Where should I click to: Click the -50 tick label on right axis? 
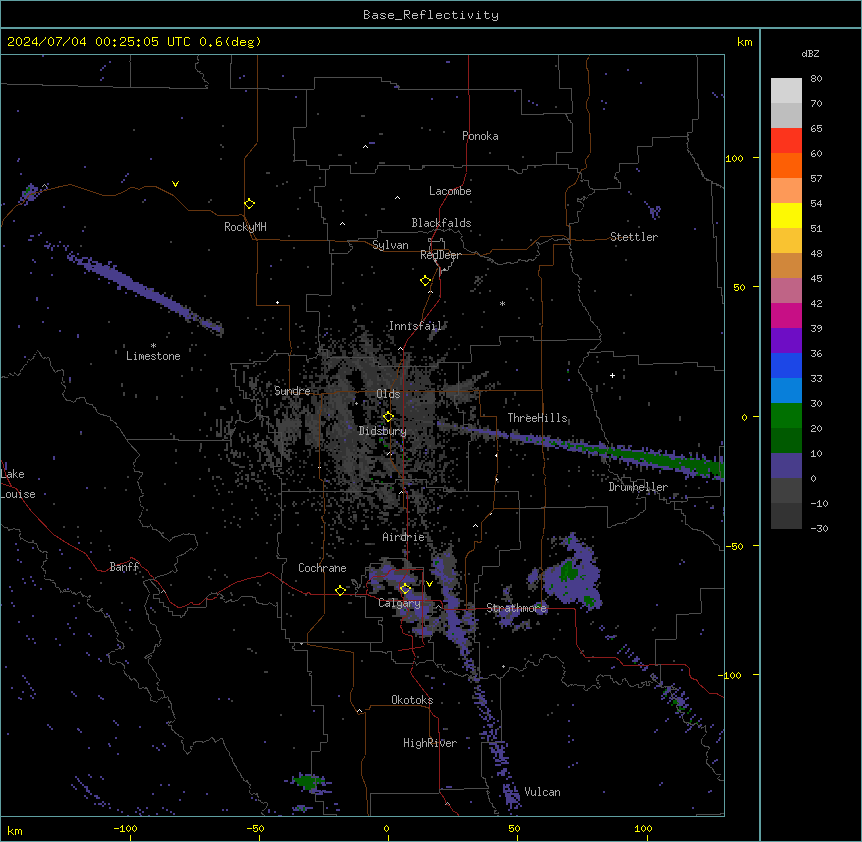(734, 546)
